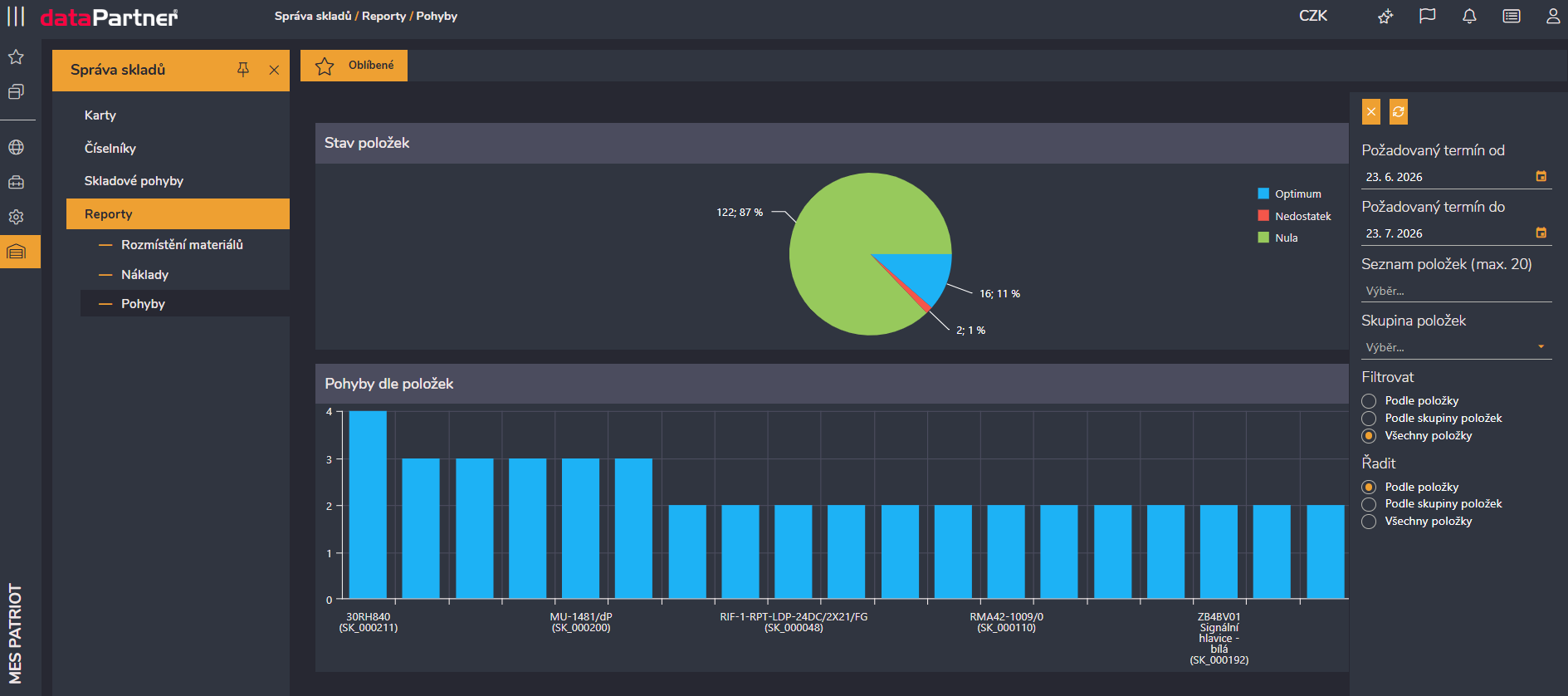Screen dimensions: 1568x696
Task: Select Filtrovat Podle položky radio
Action: pyautogui.click(x=1369, y=401)
